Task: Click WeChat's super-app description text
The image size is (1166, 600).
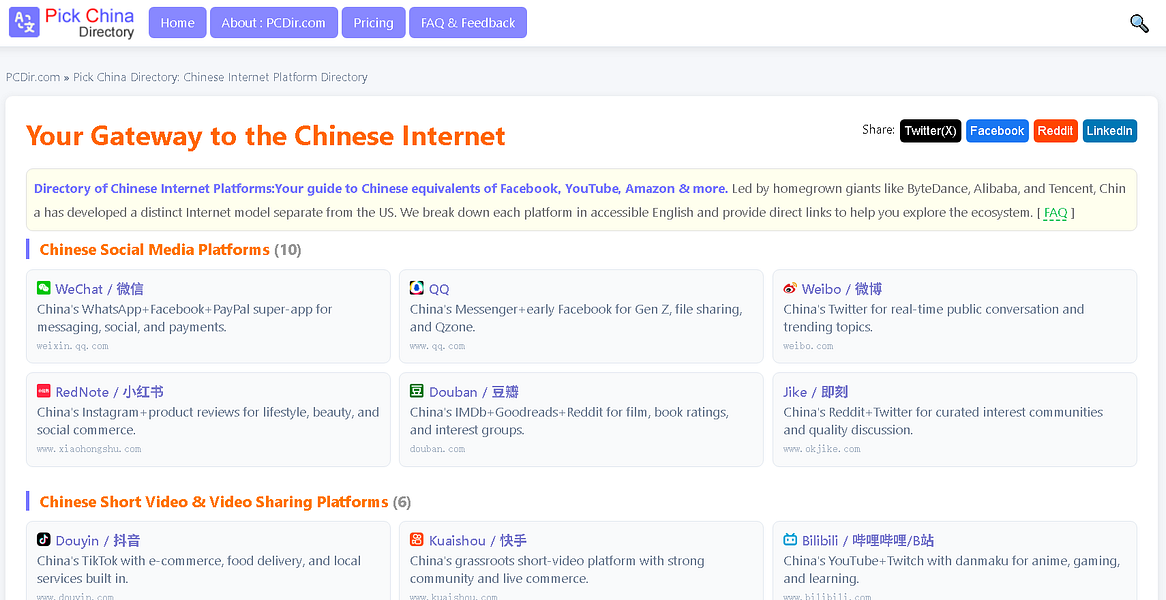Action: tap(184, 318)
